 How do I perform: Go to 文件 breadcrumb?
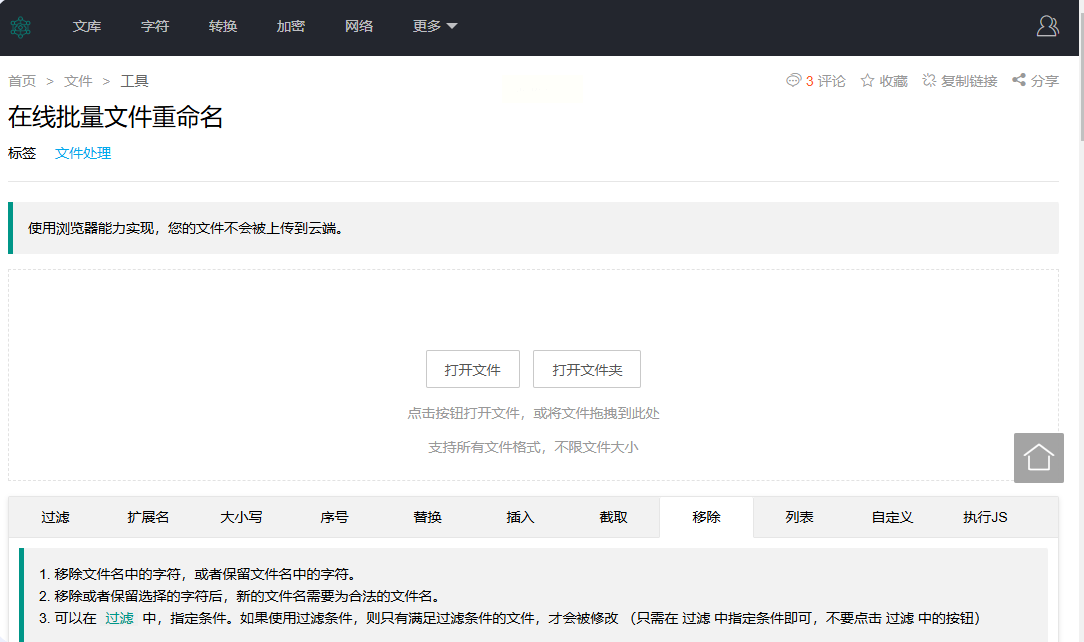click(78, 81)
